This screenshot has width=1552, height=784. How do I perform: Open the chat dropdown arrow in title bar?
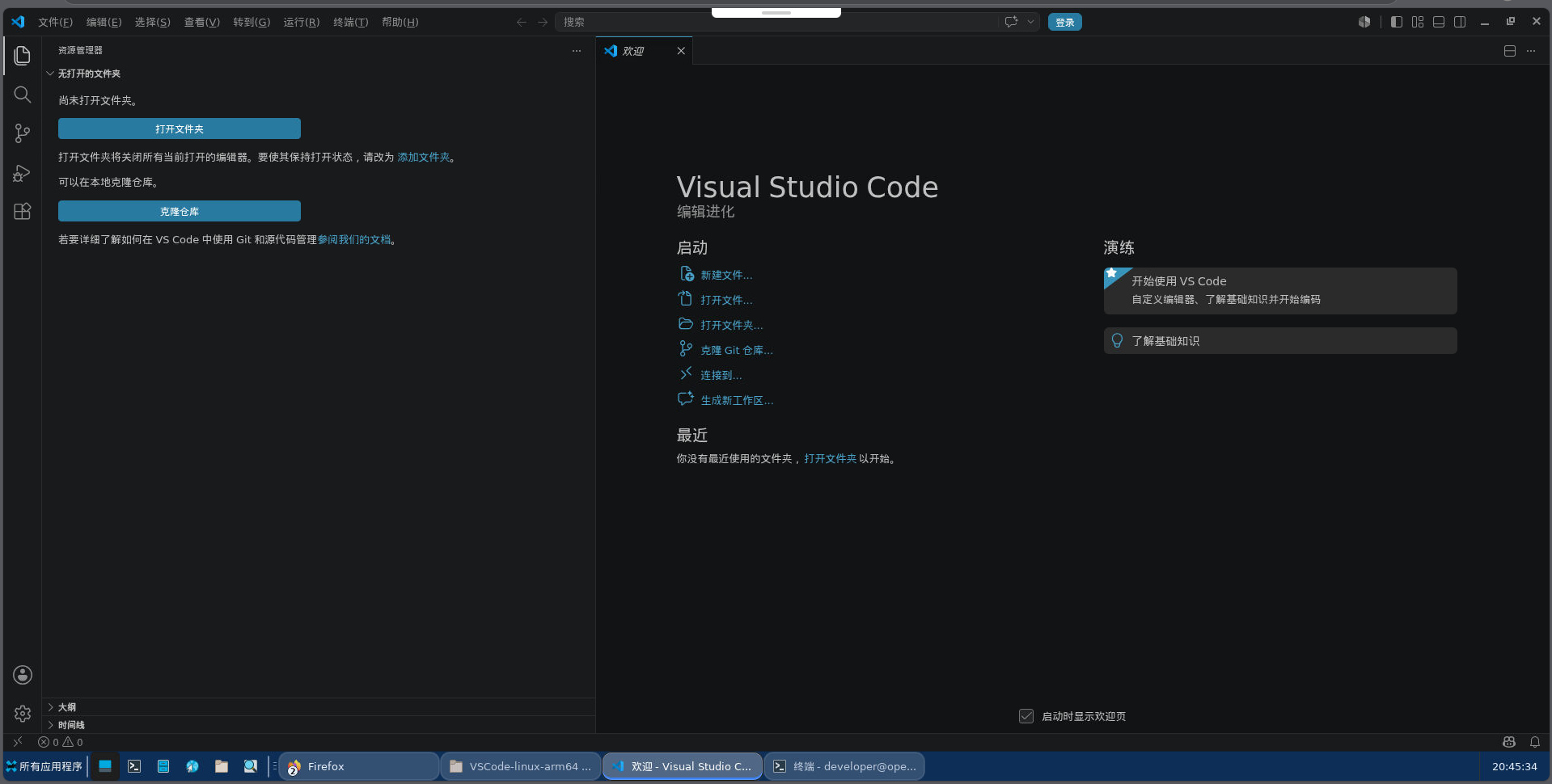[x=1030, y=22]
